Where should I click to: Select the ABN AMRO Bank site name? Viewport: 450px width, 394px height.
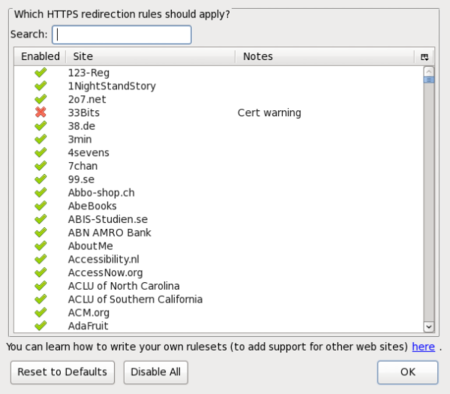tap(110, 233)
